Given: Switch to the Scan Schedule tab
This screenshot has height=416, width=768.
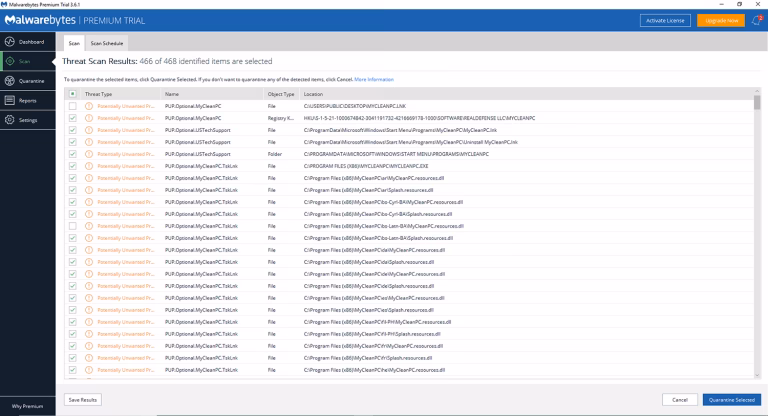Looking at the screenshot, I should point(107,44).
